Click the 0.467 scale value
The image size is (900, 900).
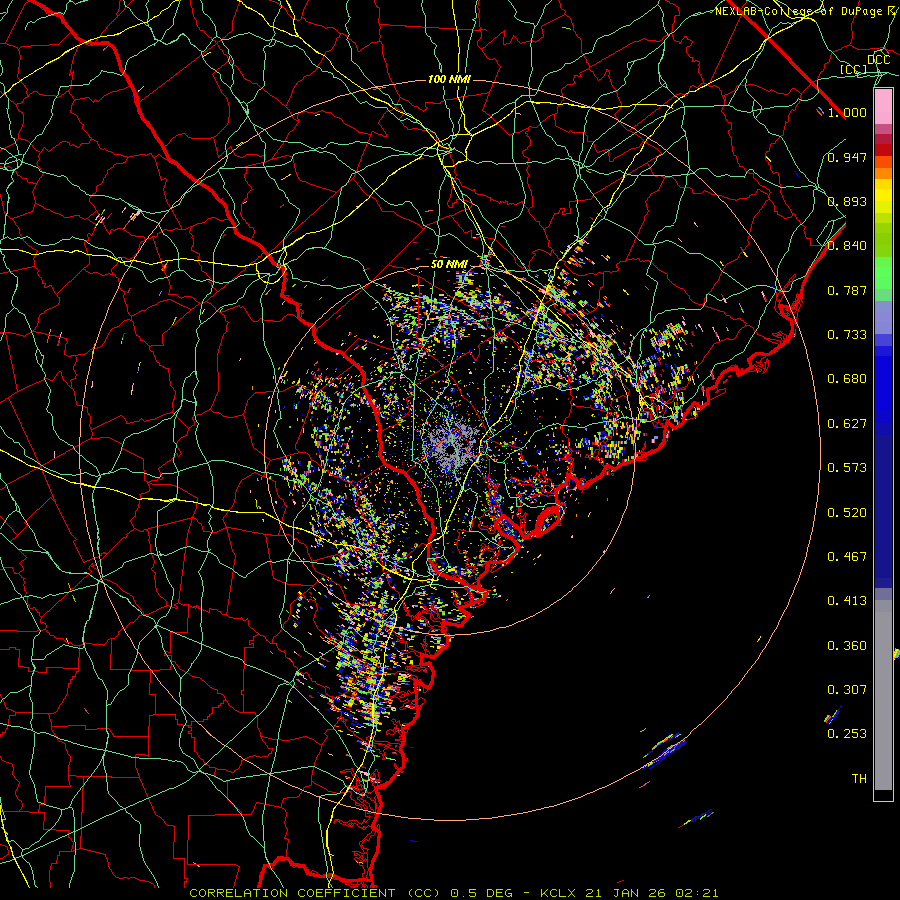847,557
